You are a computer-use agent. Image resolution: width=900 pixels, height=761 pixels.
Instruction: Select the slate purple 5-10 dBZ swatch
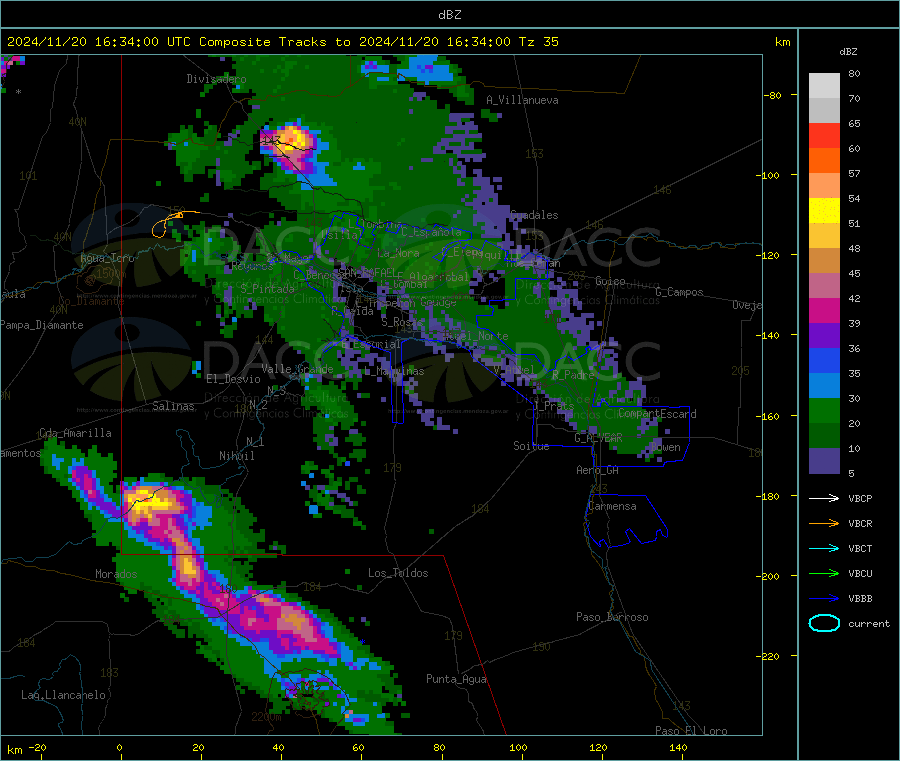coord(824,461)
